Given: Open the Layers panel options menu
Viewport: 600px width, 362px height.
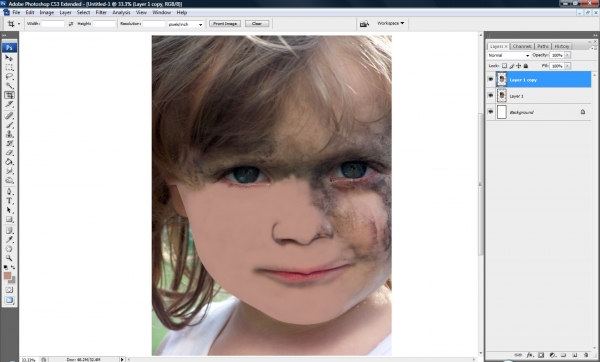Looking at the screenshot, I should (593, 48).
